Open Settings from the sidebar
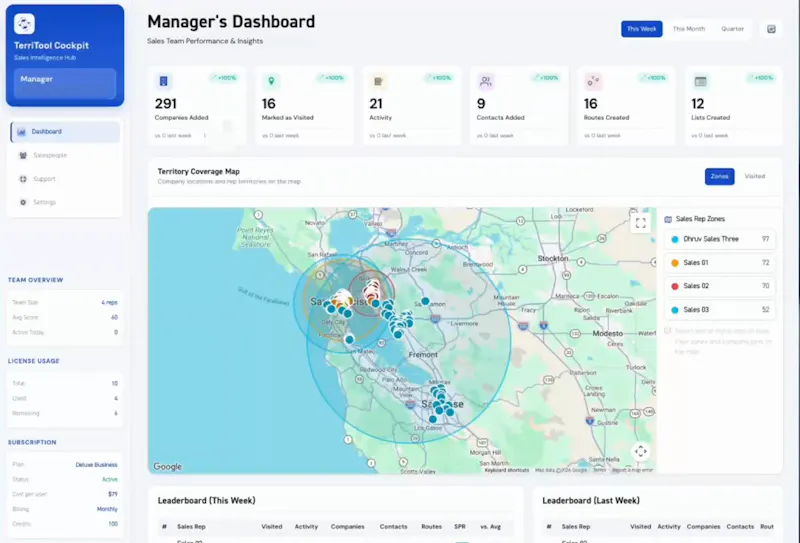Image resolution: width=800 pixels, height=543 pixels. [65, 202]
